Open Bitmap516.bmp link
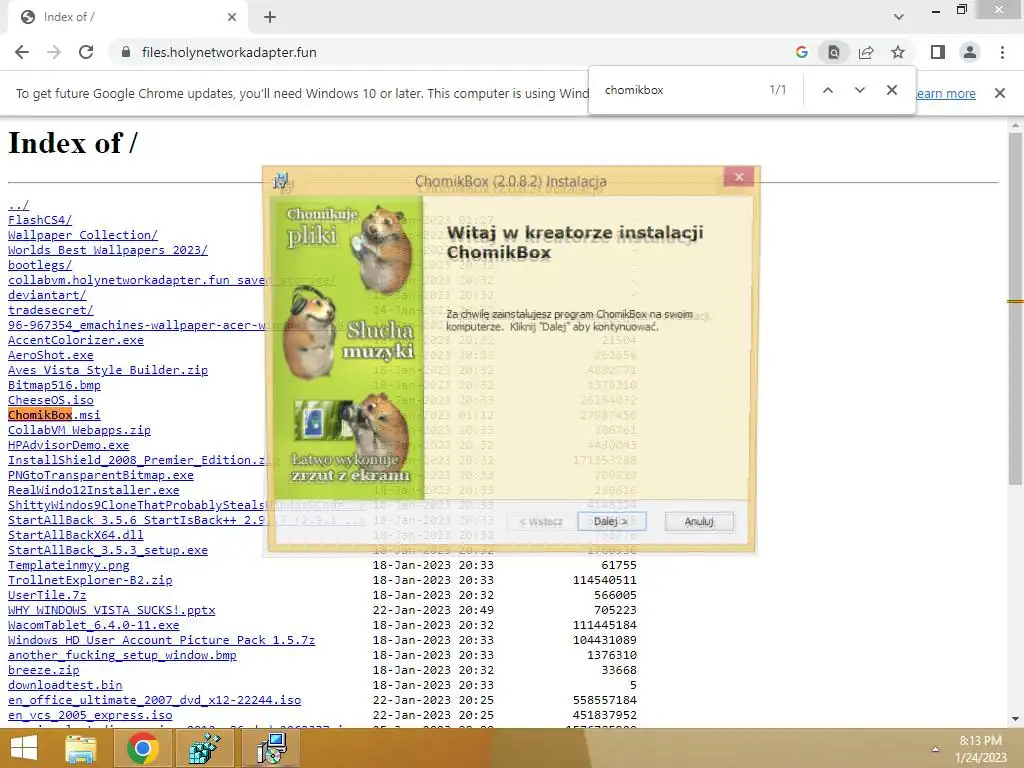1024x768 pixels. pos(54,385)
